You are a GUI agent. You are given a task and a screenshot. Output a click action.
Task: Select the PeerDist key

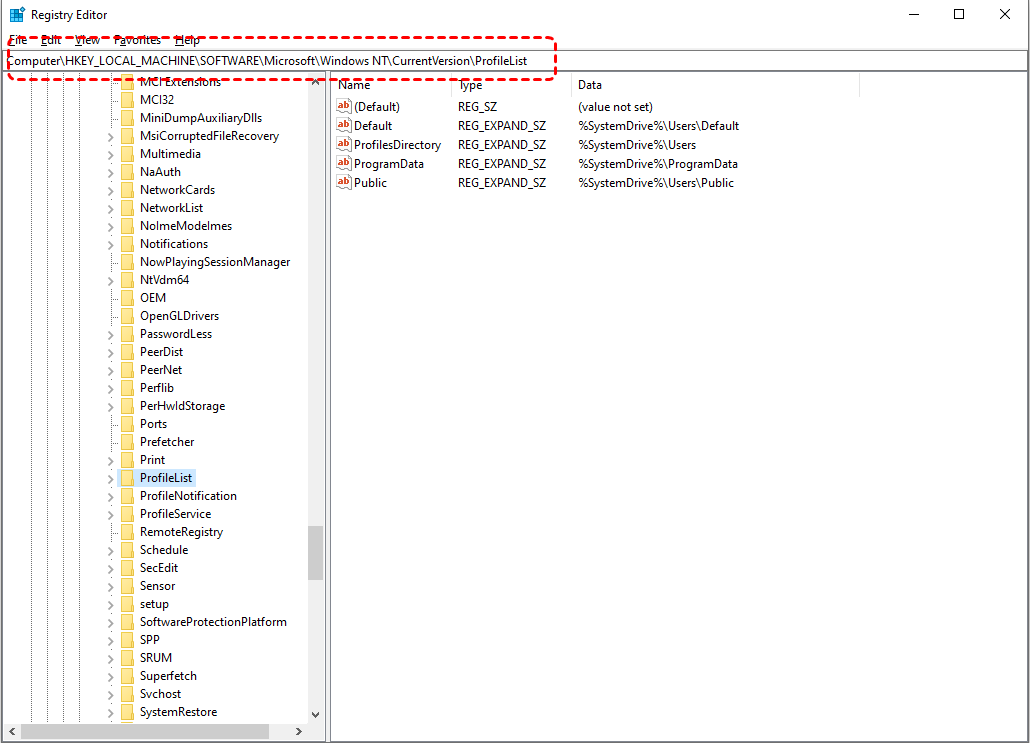pos(162,352)
